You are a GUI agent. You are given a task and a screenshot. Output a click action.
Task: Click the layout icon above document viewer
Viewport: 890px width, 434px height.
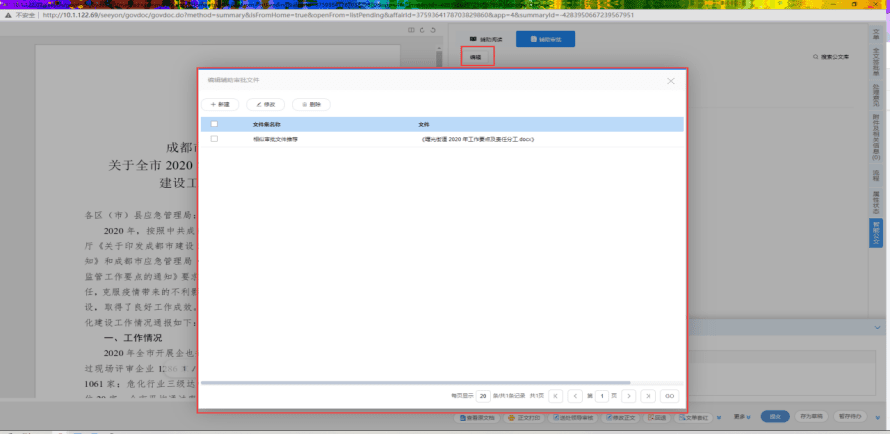coord(411,30)
